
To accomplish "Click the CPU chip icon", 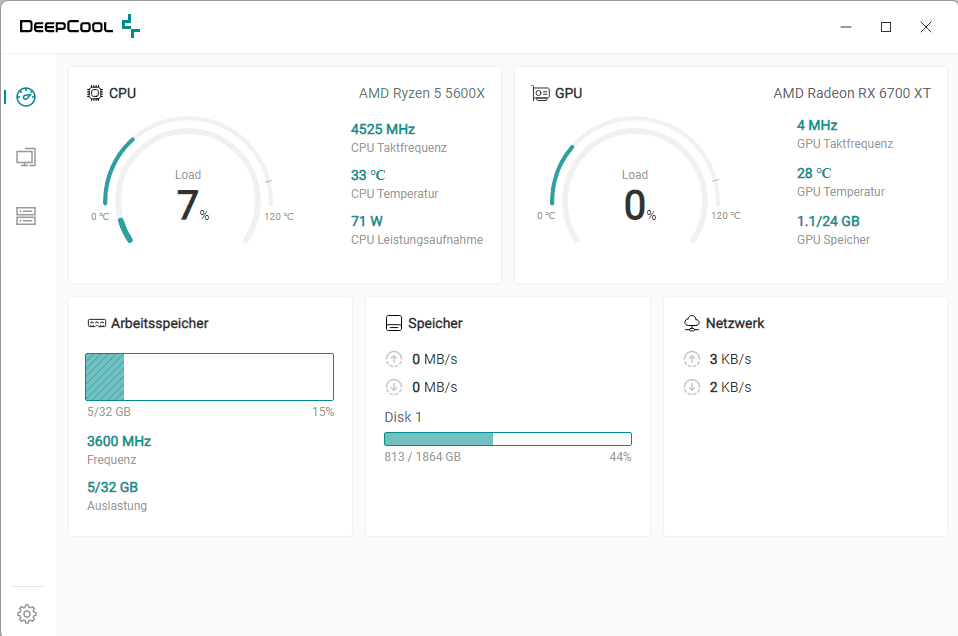I will [95, 93].
